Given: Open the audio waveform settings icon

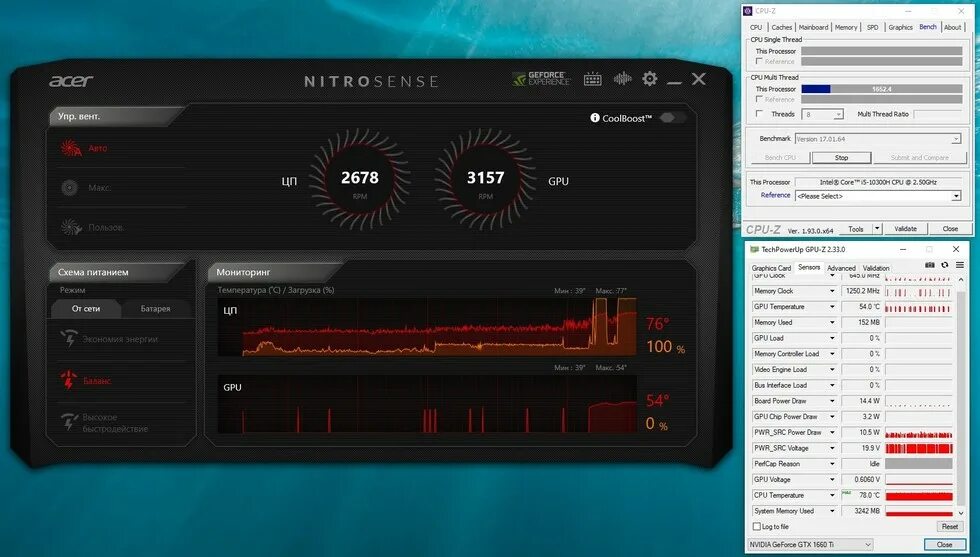Looking at the screenshot, I should click(x=622, y=78).
